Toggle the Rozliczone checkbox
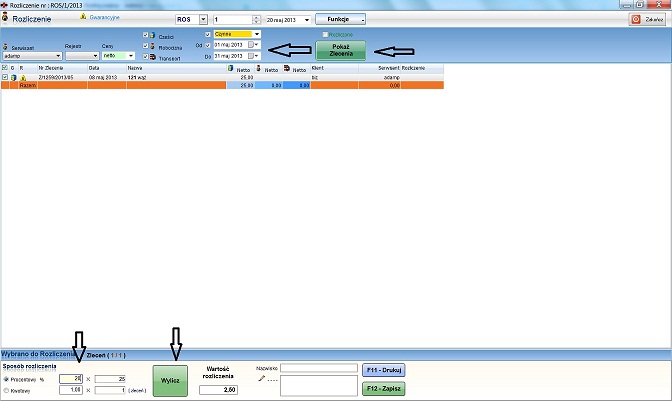Screen dimensions: 672x401 325,34
